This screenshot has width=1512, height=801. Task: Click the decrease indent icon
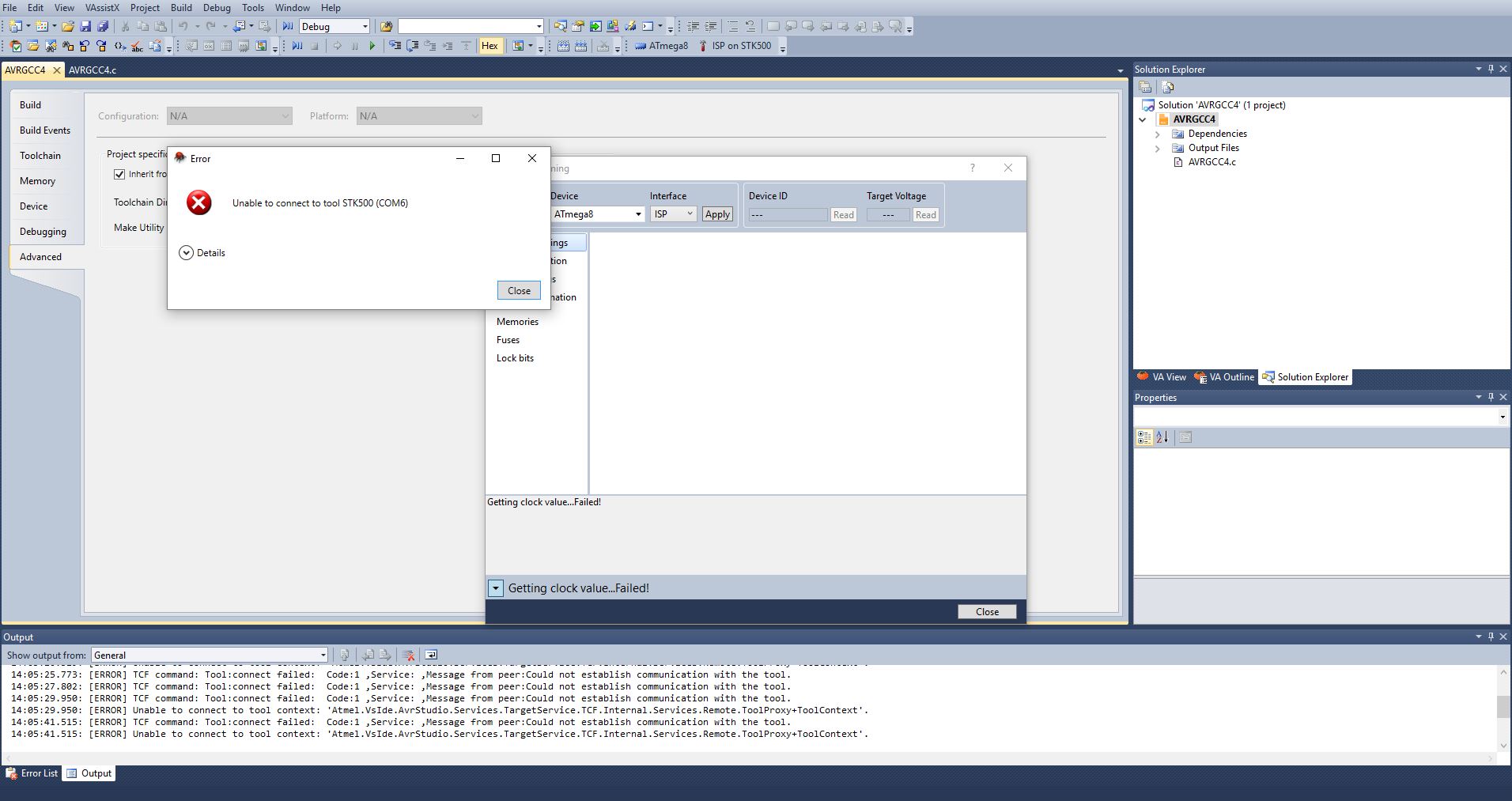point(693,26)
